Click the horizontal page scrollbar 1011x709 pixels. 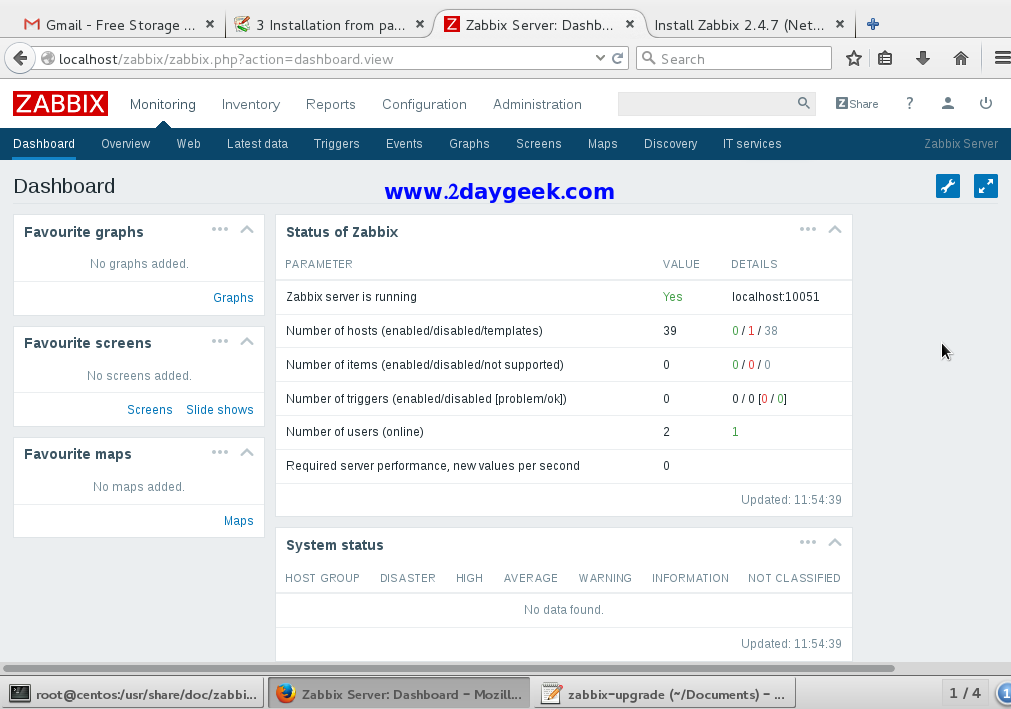(448, 668)
